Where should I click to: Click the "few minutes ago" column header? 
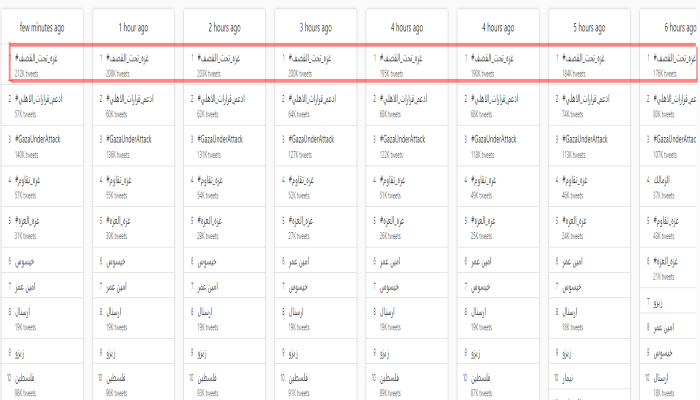pos(44,27)
